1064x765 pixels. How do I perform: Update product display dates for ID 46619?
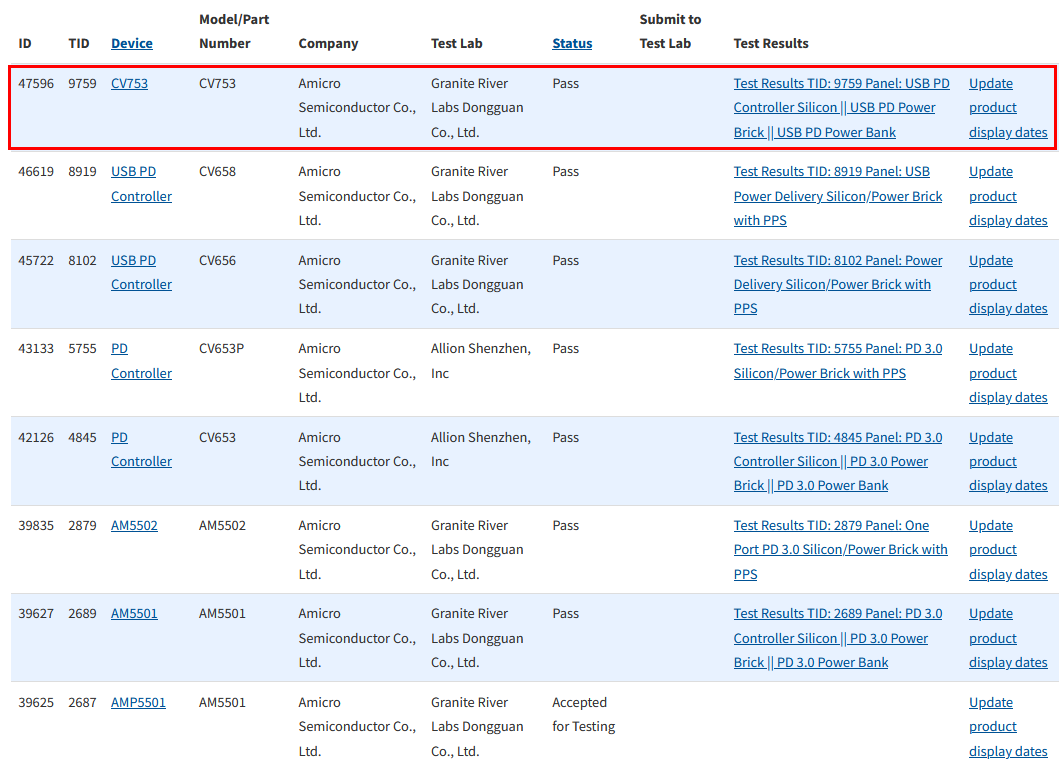(x=1008, y=196)
